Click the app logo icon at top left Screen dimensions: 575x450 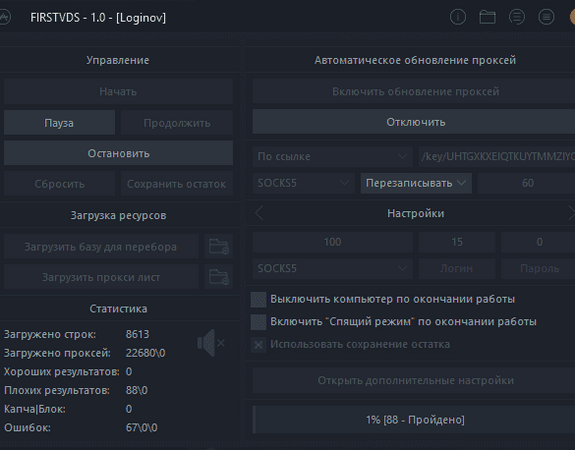pyautogui.click(x=4, y=17)
